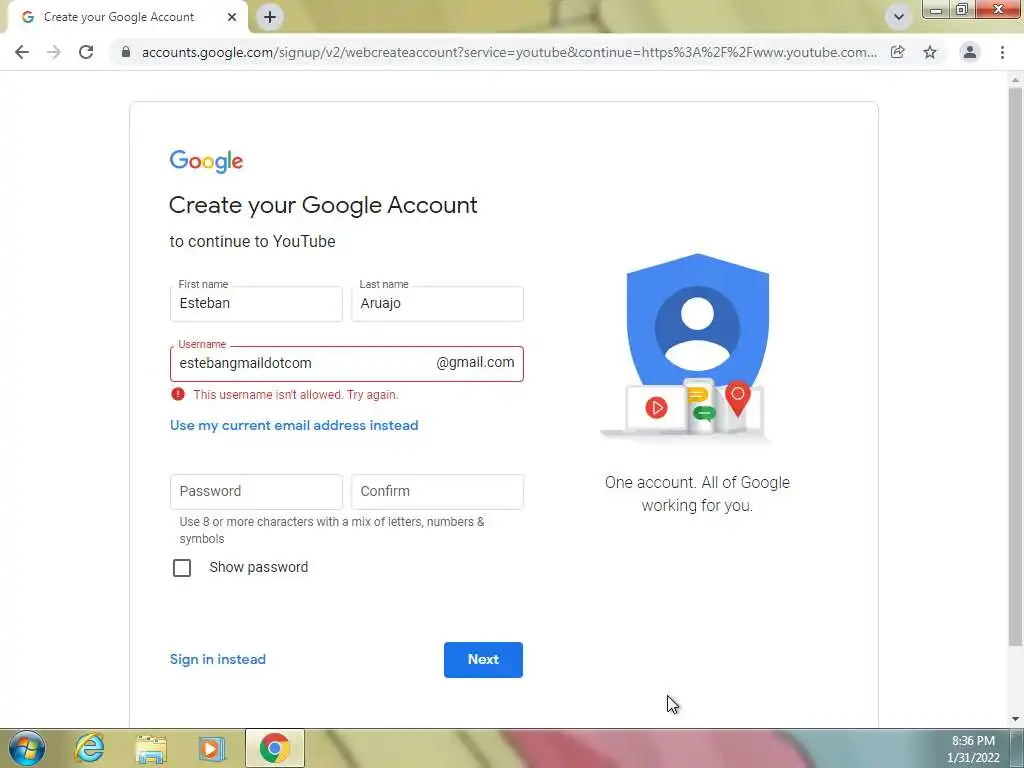
Task: Click 'One account. All of Google' text
Action: point(697,483)
